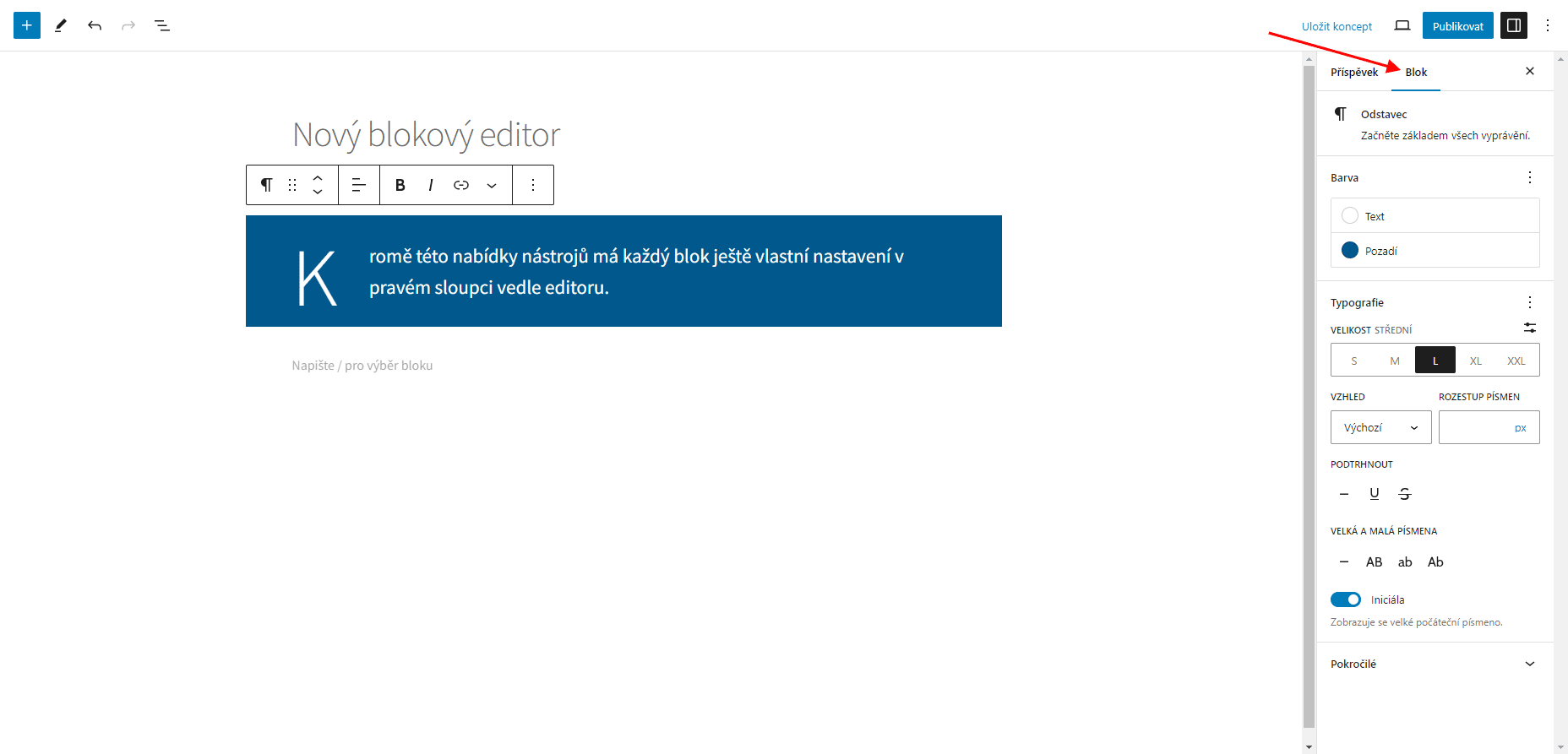Viewport: 1568px width, 754px height.
Task: Toggle the Iniciála drop cap switch
Action: click(1346, 599)
